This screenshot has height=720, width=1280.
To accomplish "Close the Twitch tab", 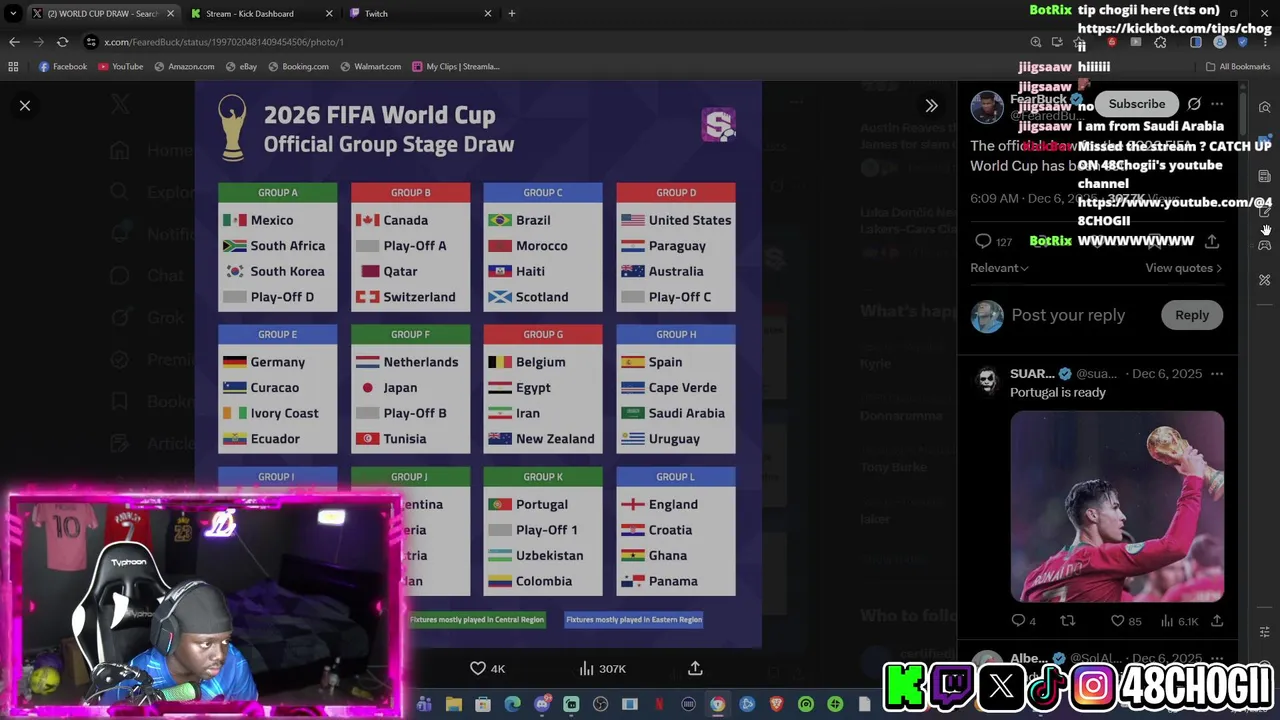I will click(488, 13).
